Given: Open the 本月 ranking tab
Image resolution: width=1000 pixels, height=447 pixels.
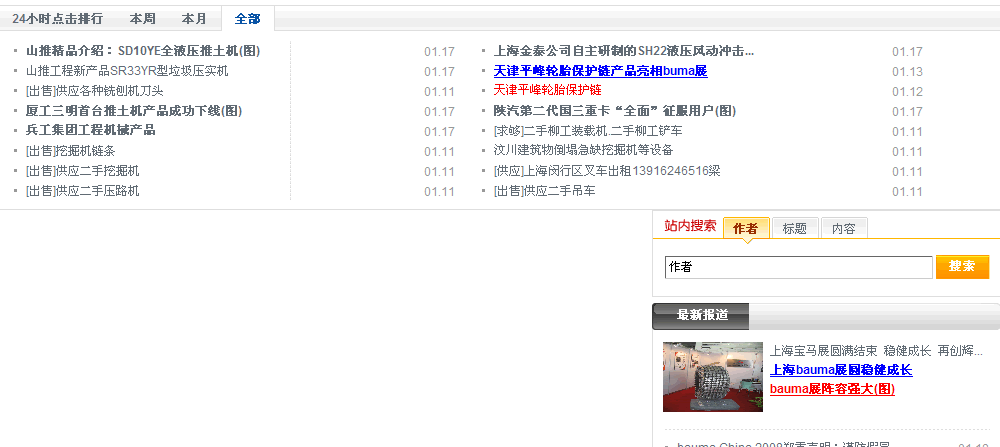Looking at the screenshot, I should coord(194,18).
